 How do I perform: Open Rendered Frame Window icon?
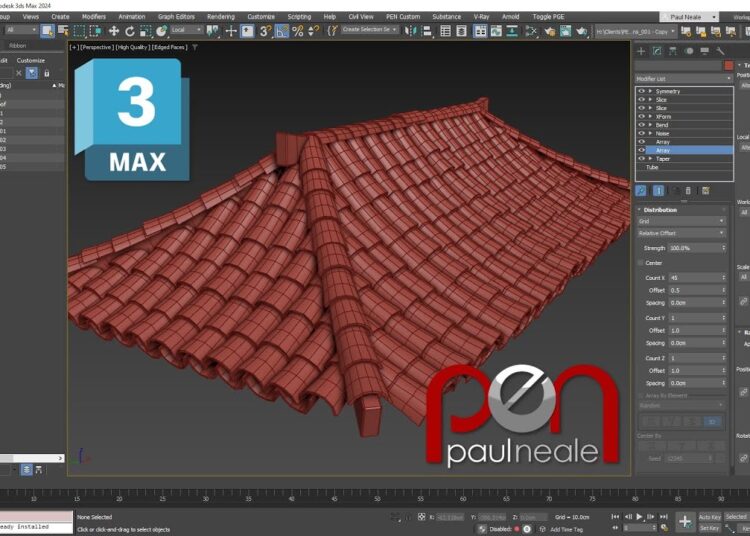[x=565, y=31]
